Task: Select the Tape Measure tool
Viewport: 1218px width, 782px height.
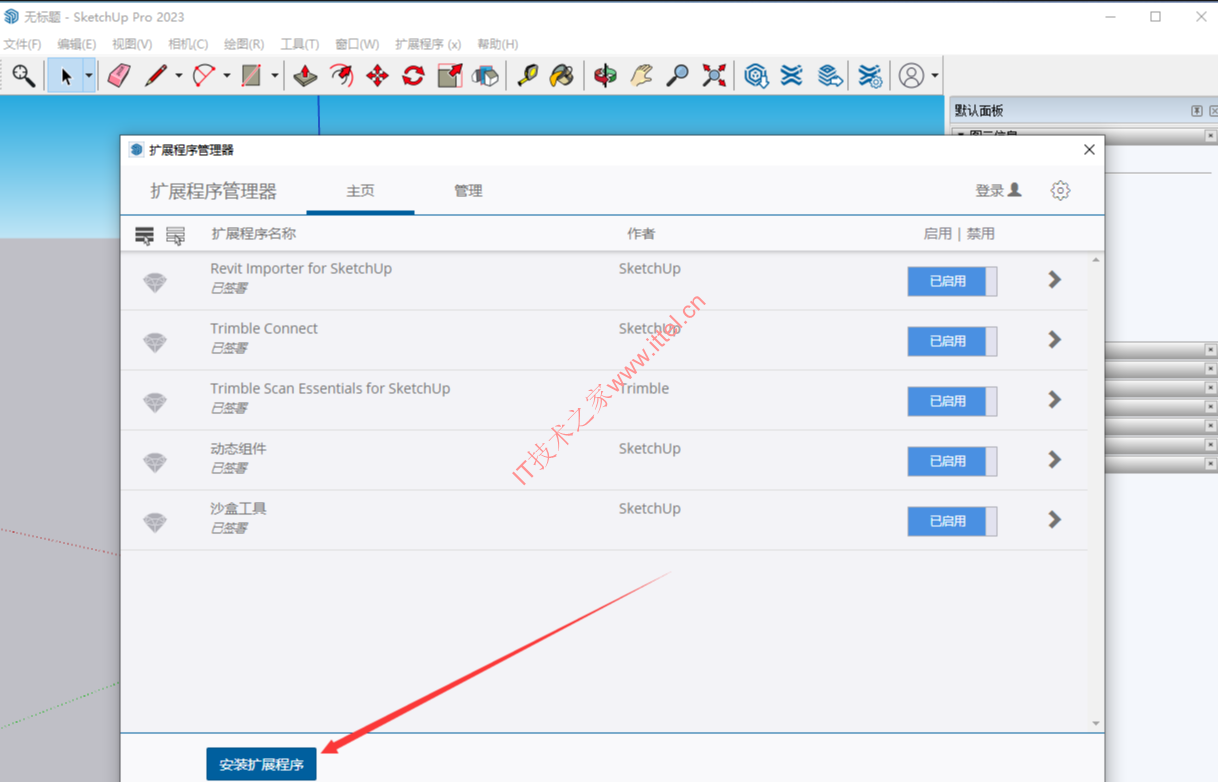Action: (x=527, y=75)
